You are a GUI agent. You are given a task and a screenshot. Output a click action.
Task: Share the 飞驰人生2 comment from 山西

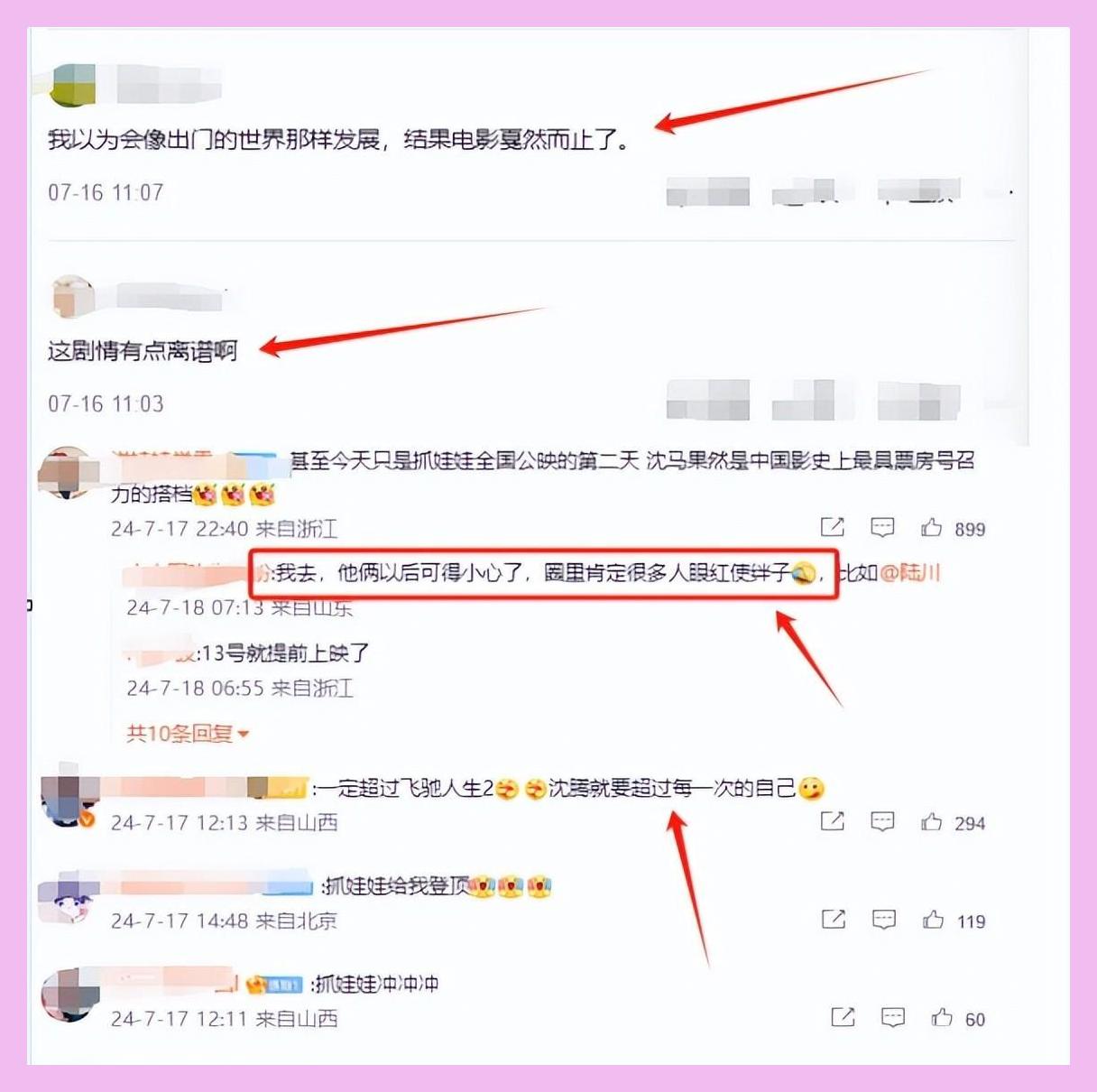(x=832, y=821)
